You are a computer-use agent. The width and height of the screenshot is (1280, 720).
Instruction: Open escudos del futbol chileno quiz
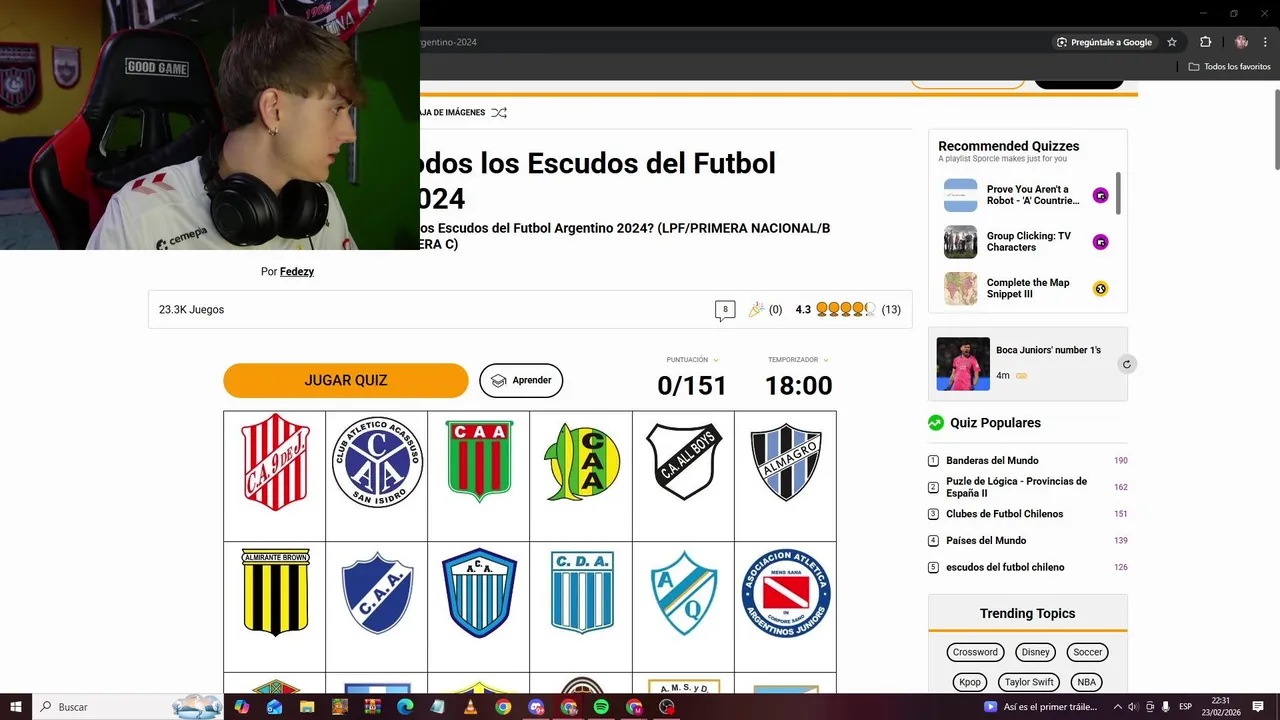[x=1005, y=567]
